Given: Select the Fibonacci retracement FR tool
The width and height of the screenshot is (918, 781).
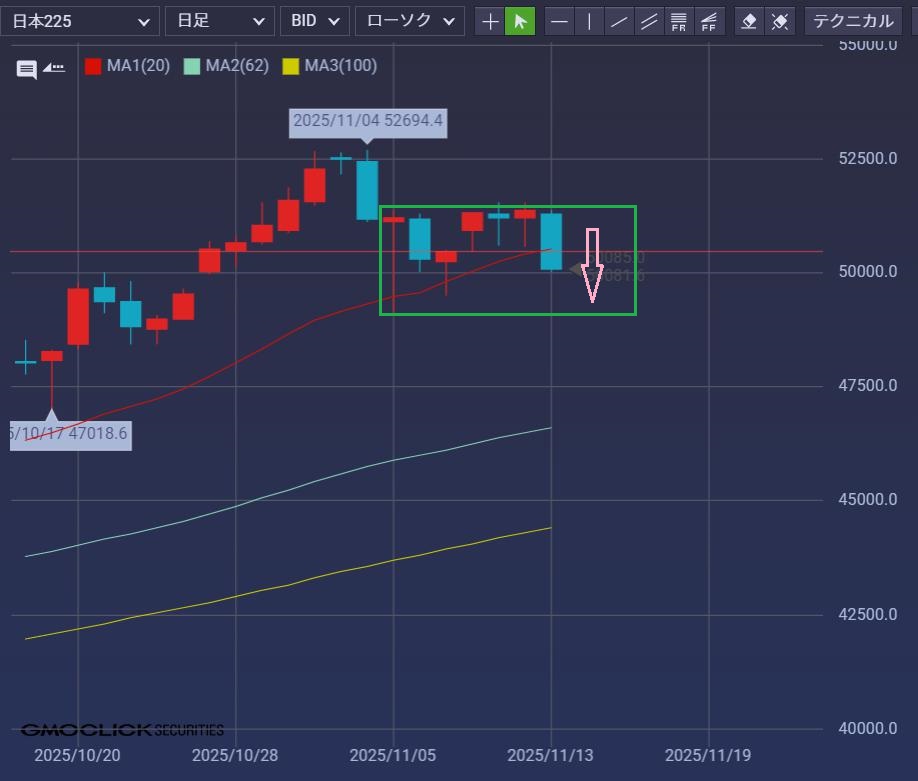Looking at the screenshot, I should [x=679, y=21].
